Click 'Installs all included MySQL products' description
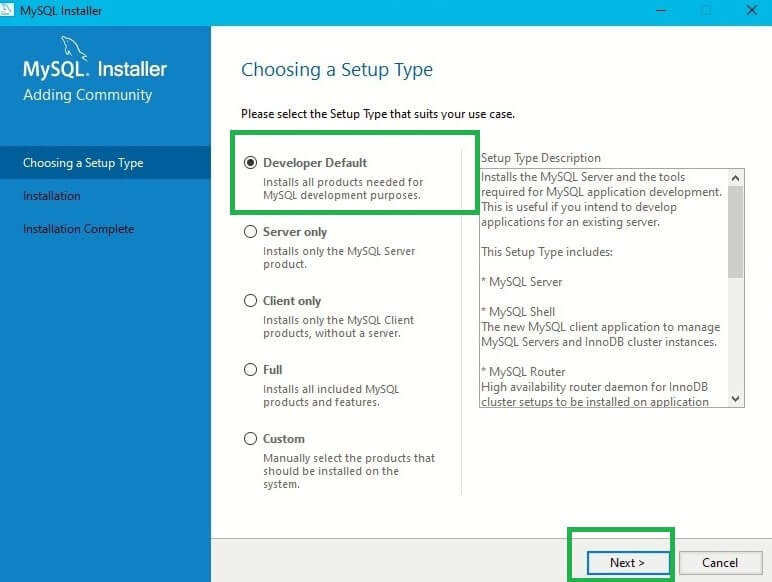This screenshot has height=582, width=772. [331, 395]
